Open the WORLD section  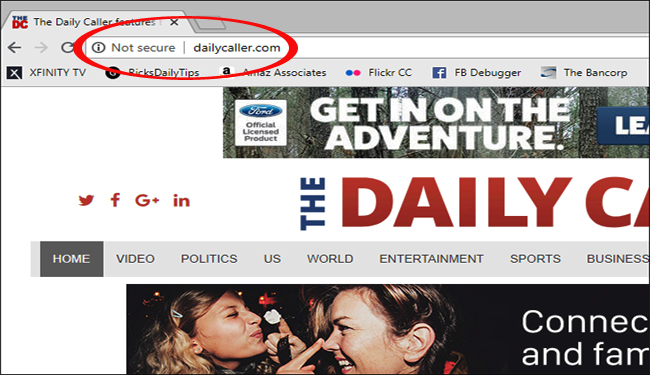click(x=330, y=259)
